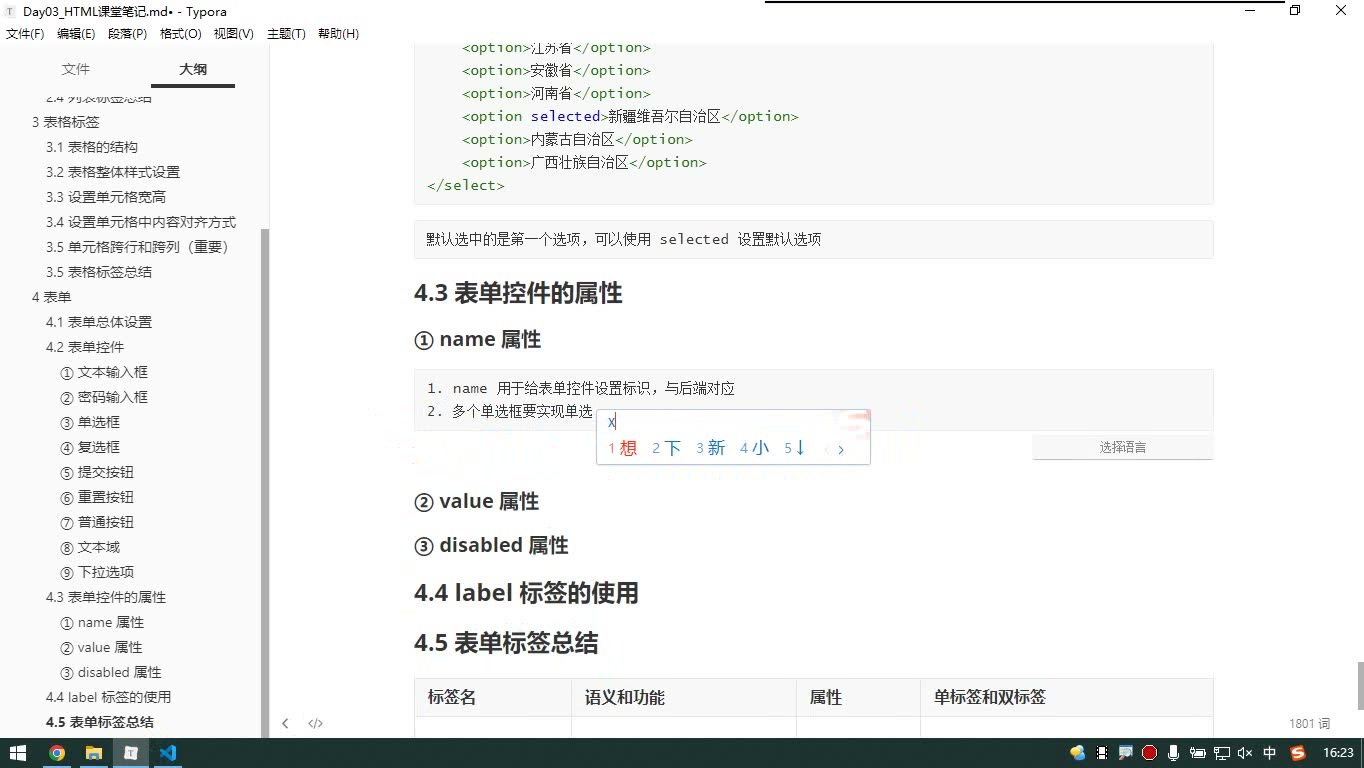This screenshot has width=1364, height=768.
Task: Click the 选择语言 code language field
Action: click(1122, 447)
